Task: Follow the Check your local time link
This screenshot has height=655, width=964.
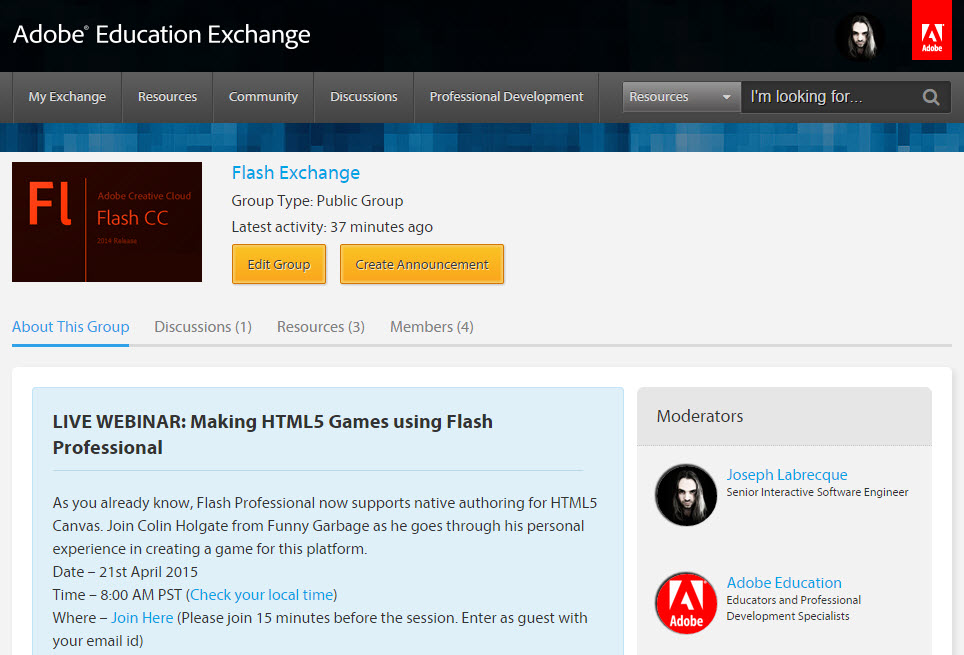Action: click(262, 595)
